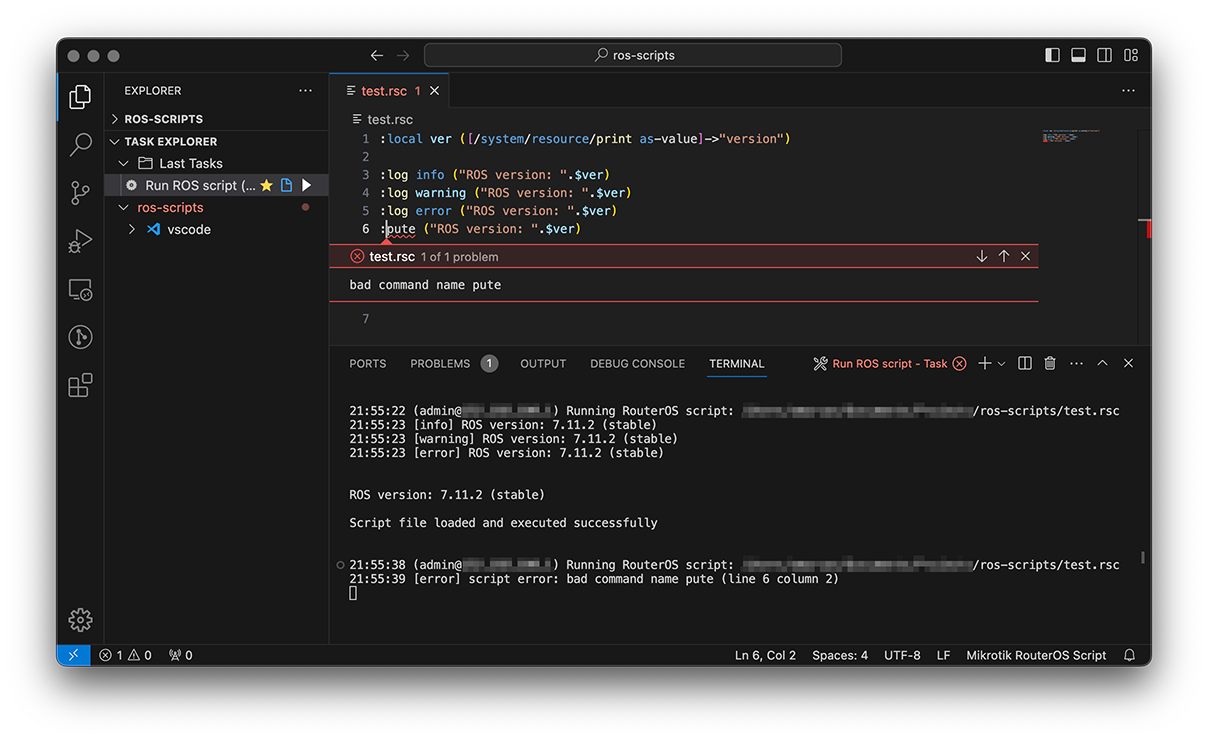This screenshot has height=740, width=1207.
Task: Switch to the DEBUG CONSOLE tab
Action: [x=637, y=364]
